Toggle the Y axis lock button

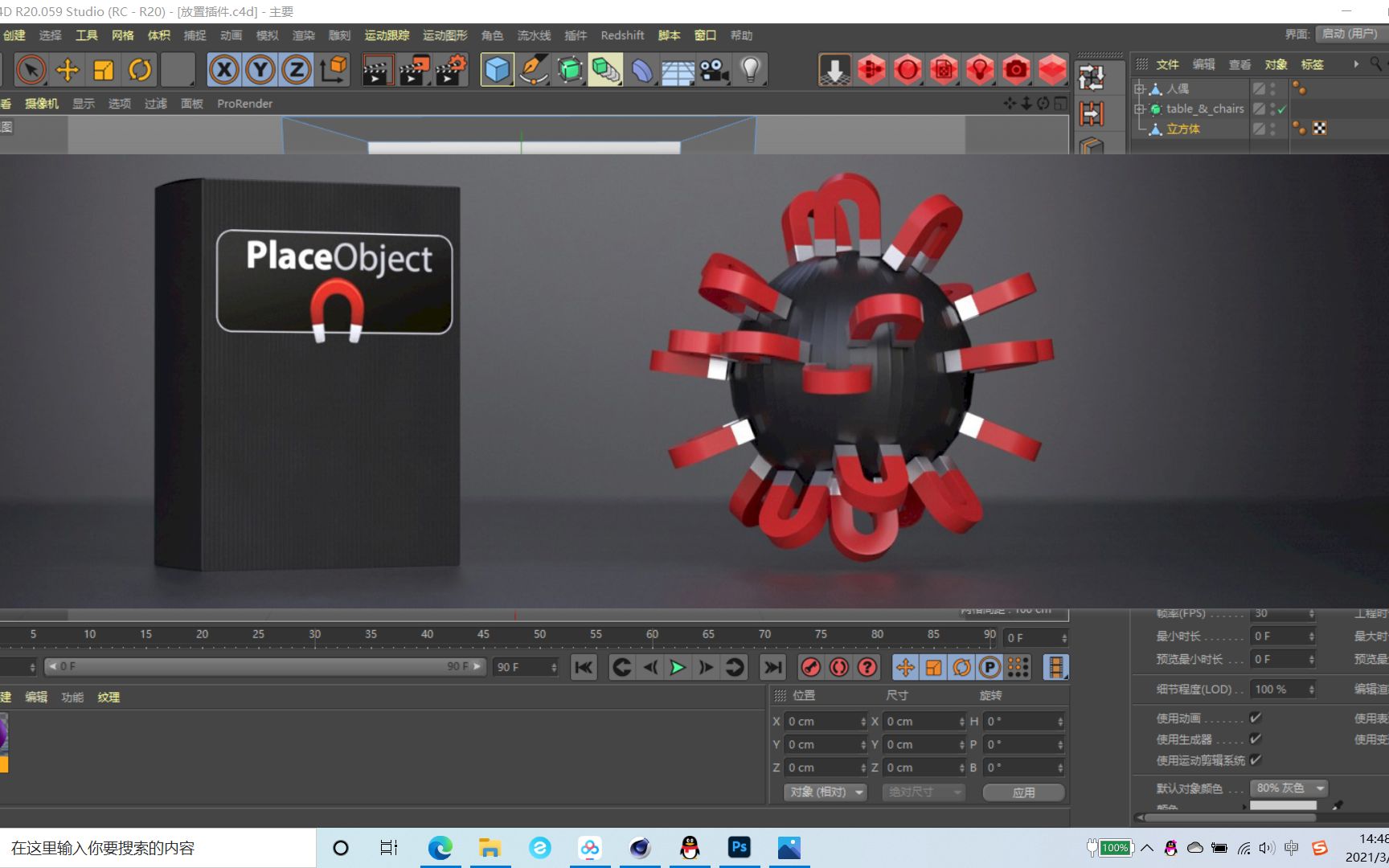coord(259,70)
